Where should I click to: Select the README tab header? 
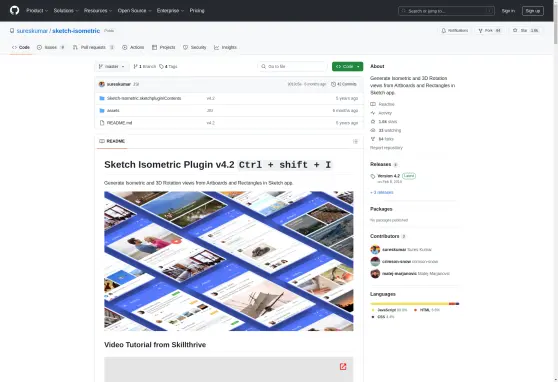[112, 141]
